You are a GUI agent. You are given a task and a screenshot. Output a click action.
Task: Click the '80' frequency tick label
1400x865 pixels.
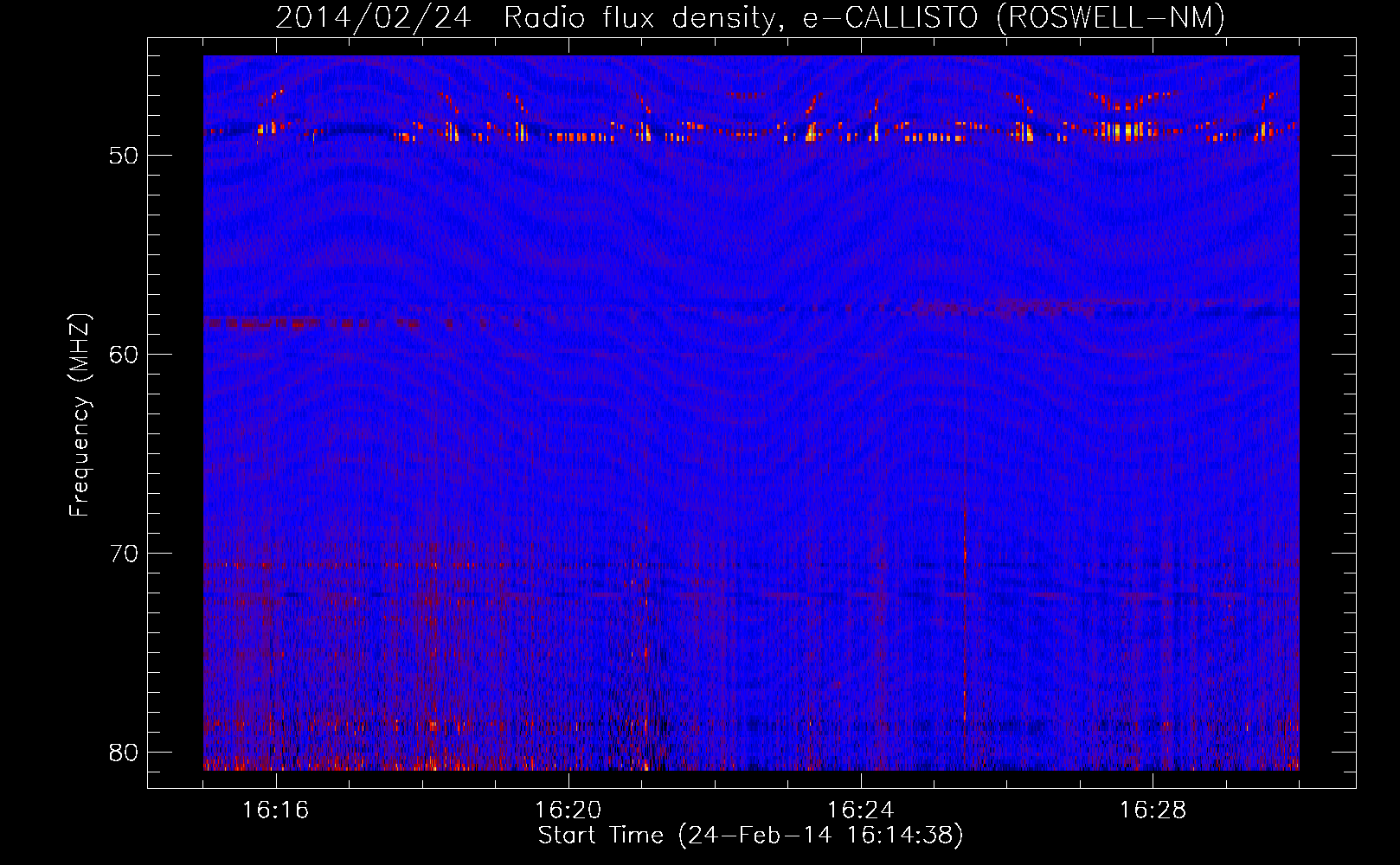[x=124, y=753]
